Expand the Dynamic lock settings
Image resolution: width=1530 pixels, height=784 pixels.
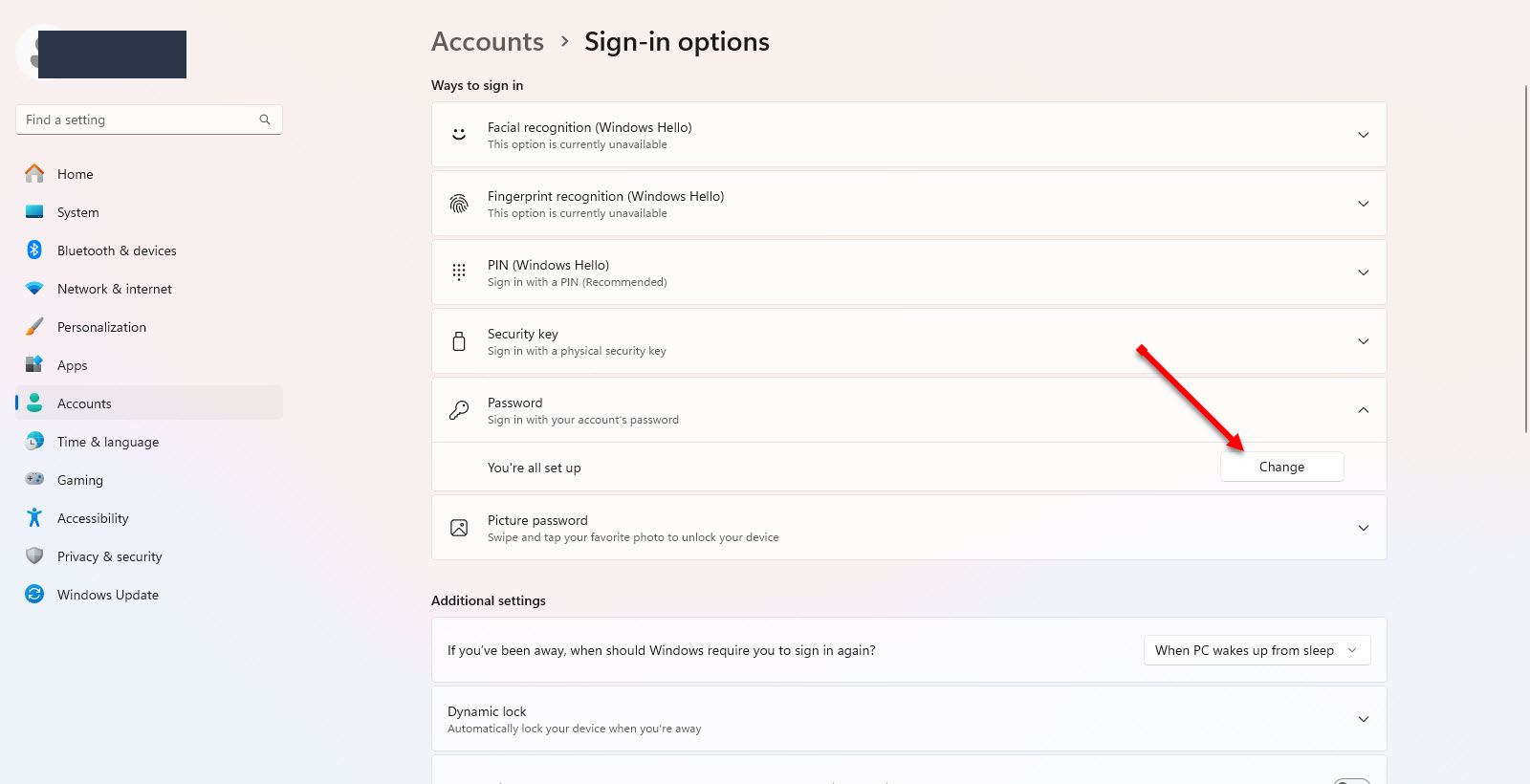[1363, 719]
